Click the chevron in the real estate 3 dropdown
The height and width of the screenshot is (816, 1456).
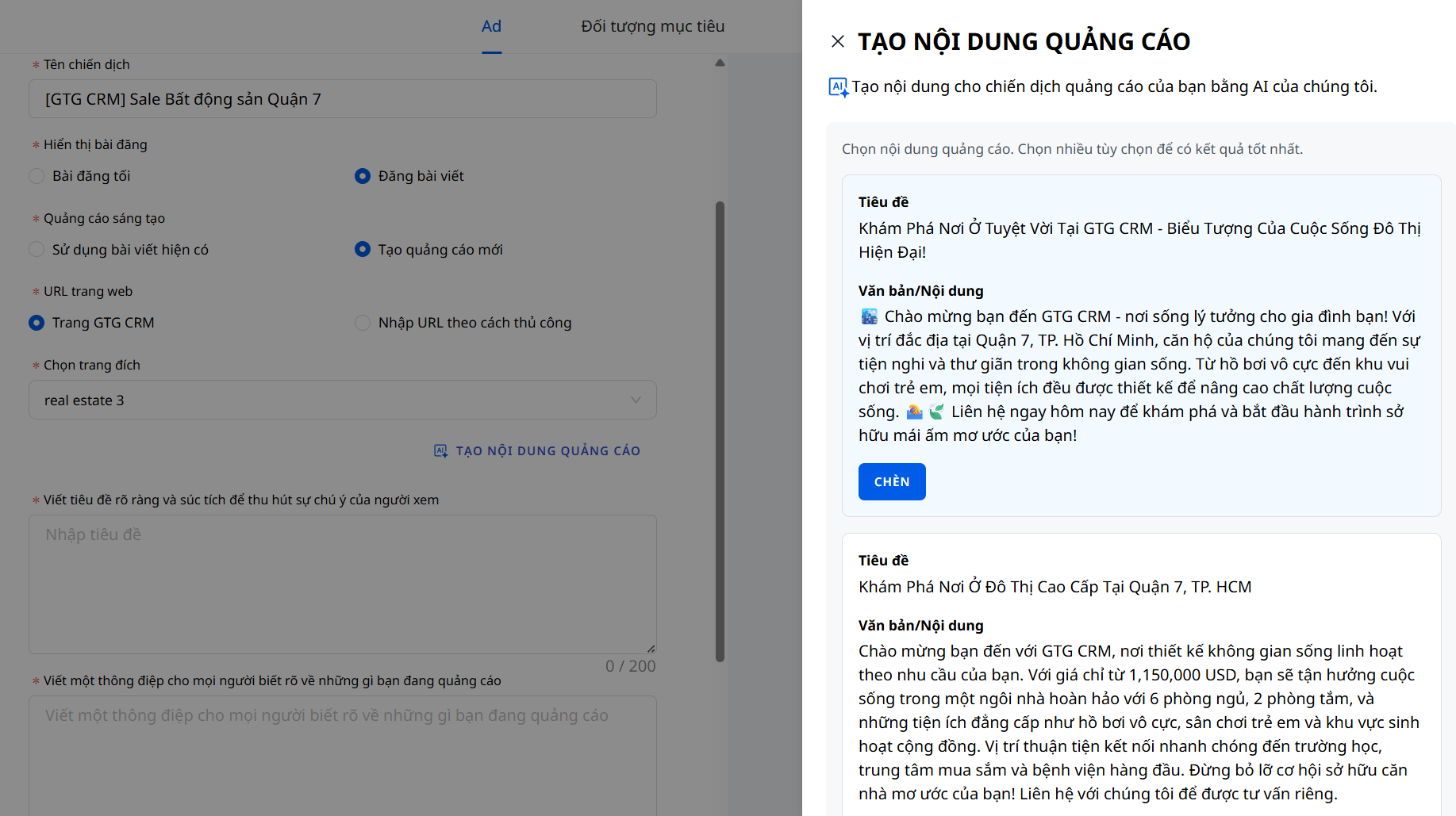tap(636, 400)
